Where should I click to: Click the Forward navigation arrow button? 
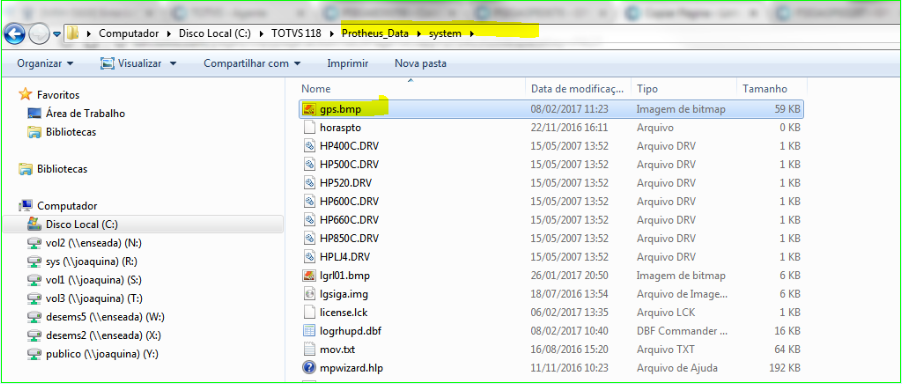point(39,34)
